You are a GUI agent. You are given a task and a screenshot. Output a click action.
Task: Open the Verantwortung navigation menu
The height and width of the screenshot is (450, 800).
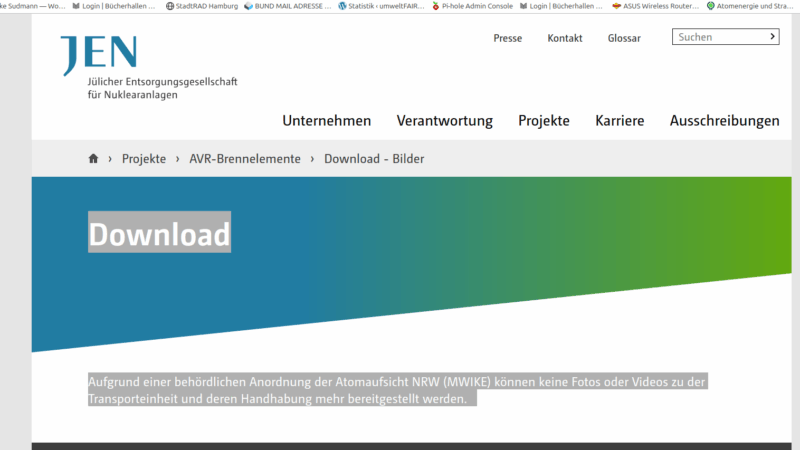point(444,121)
